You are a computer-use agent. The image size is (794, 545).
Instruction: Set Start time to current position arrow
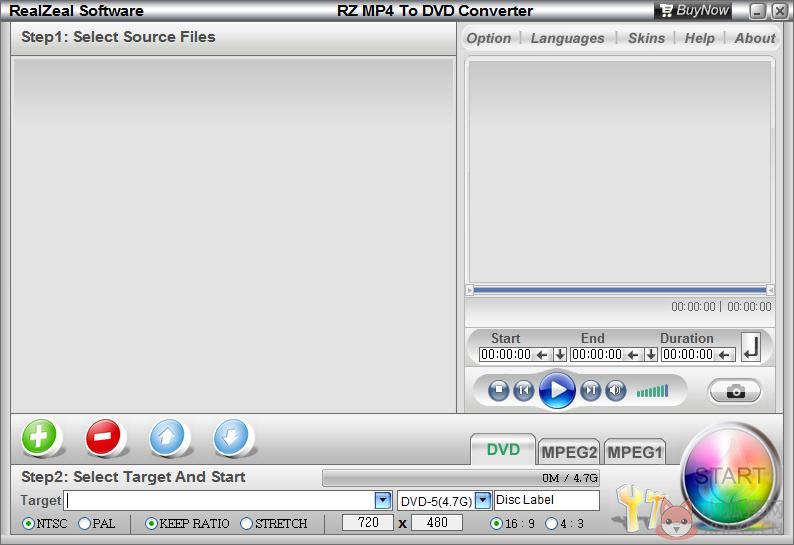point(542,355)
